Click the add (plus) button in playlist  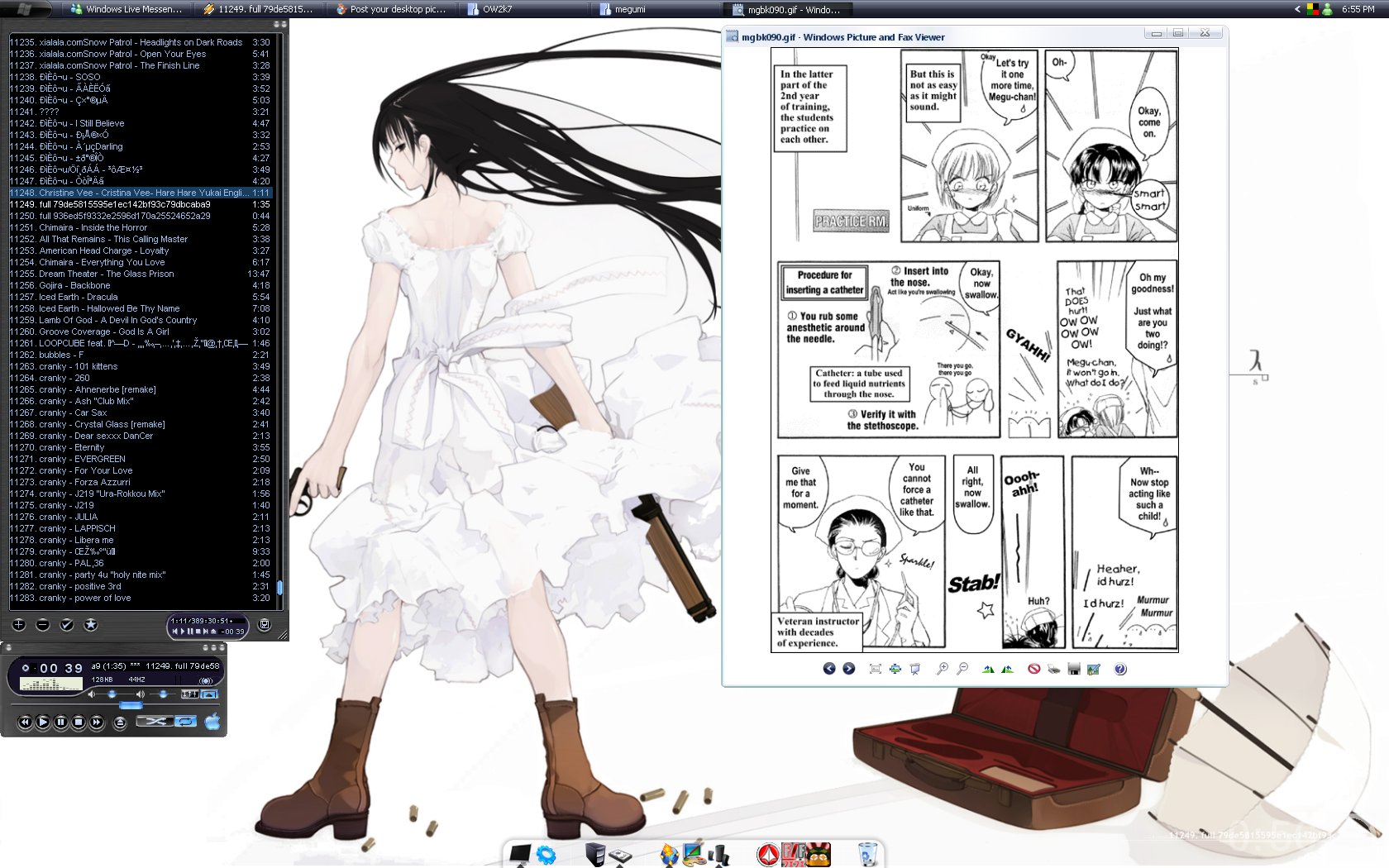[19, 625]
